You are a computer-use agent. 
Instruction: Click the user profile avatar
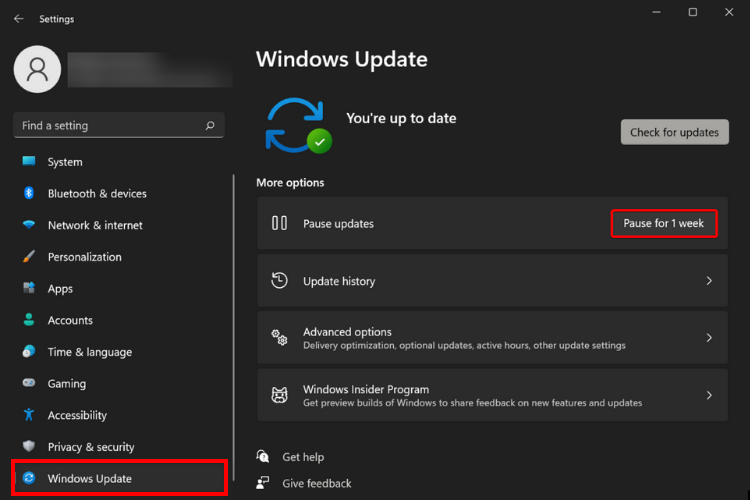(x=37, y=69)
